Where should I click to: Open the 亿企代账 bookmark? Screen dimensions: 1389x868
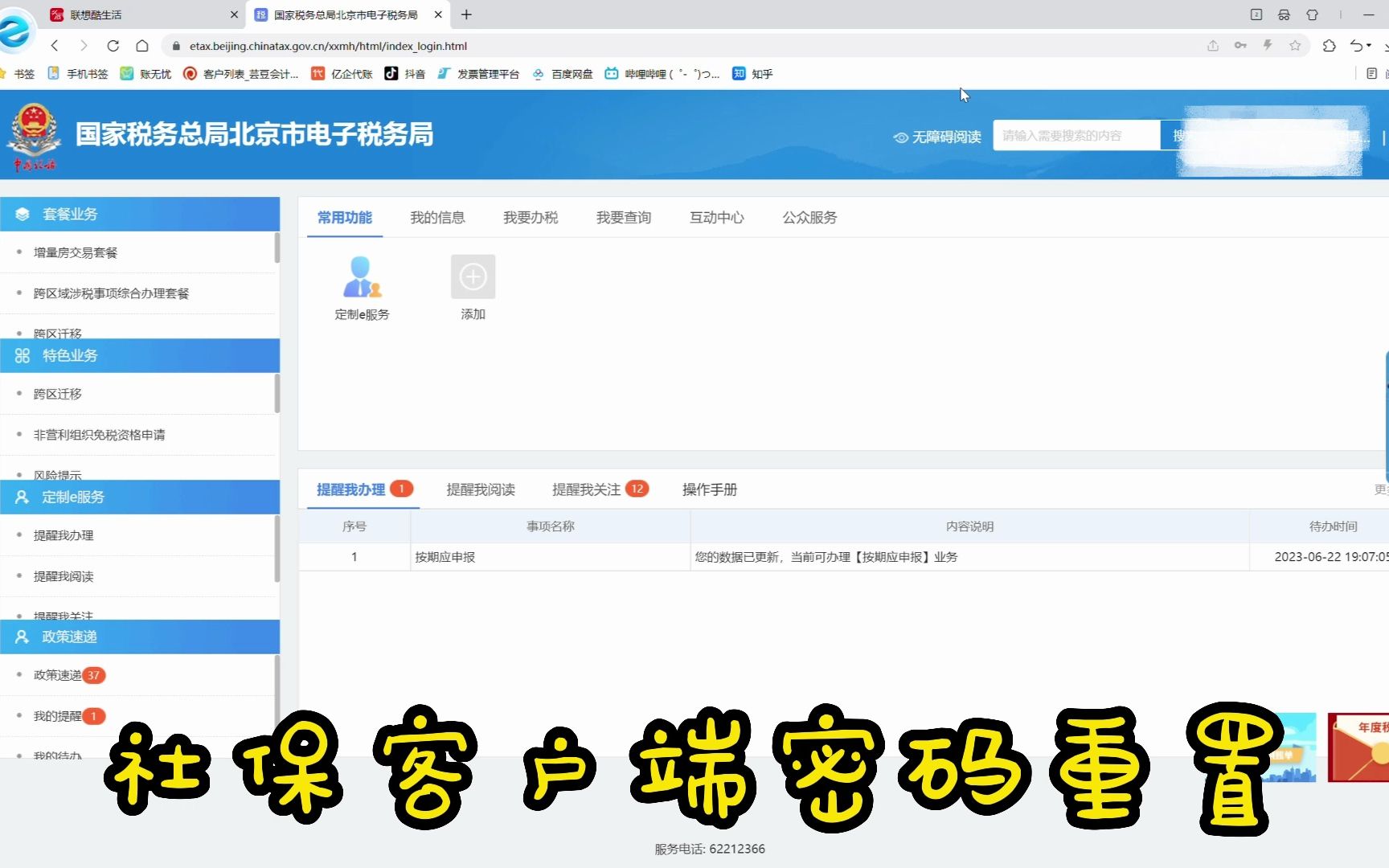click(x=342, y=74)
